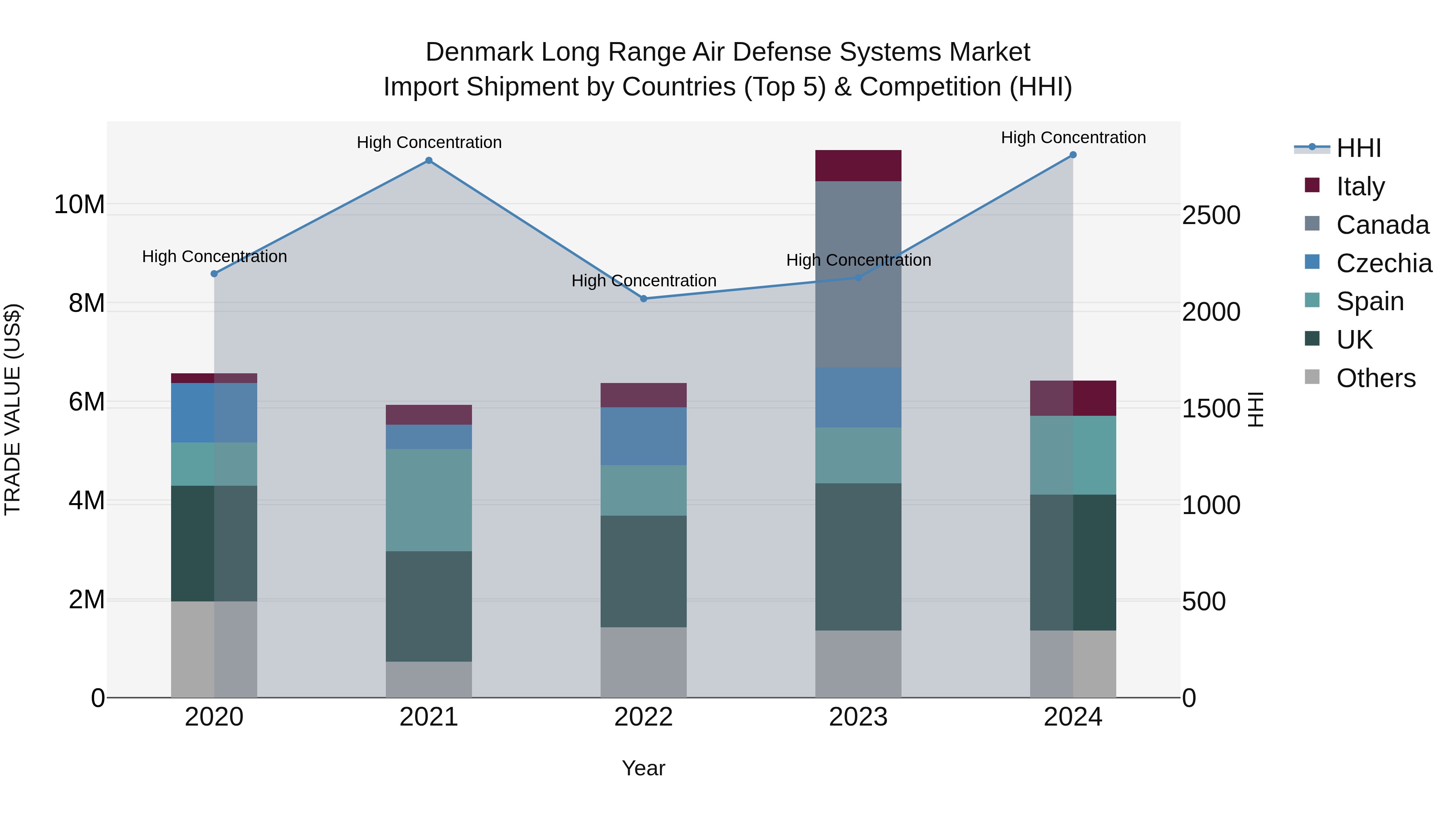The height and width of the screenshot is (819, 1456).
Task: Click the 2024 x-axis label
Action: [x=1073, y=717]
